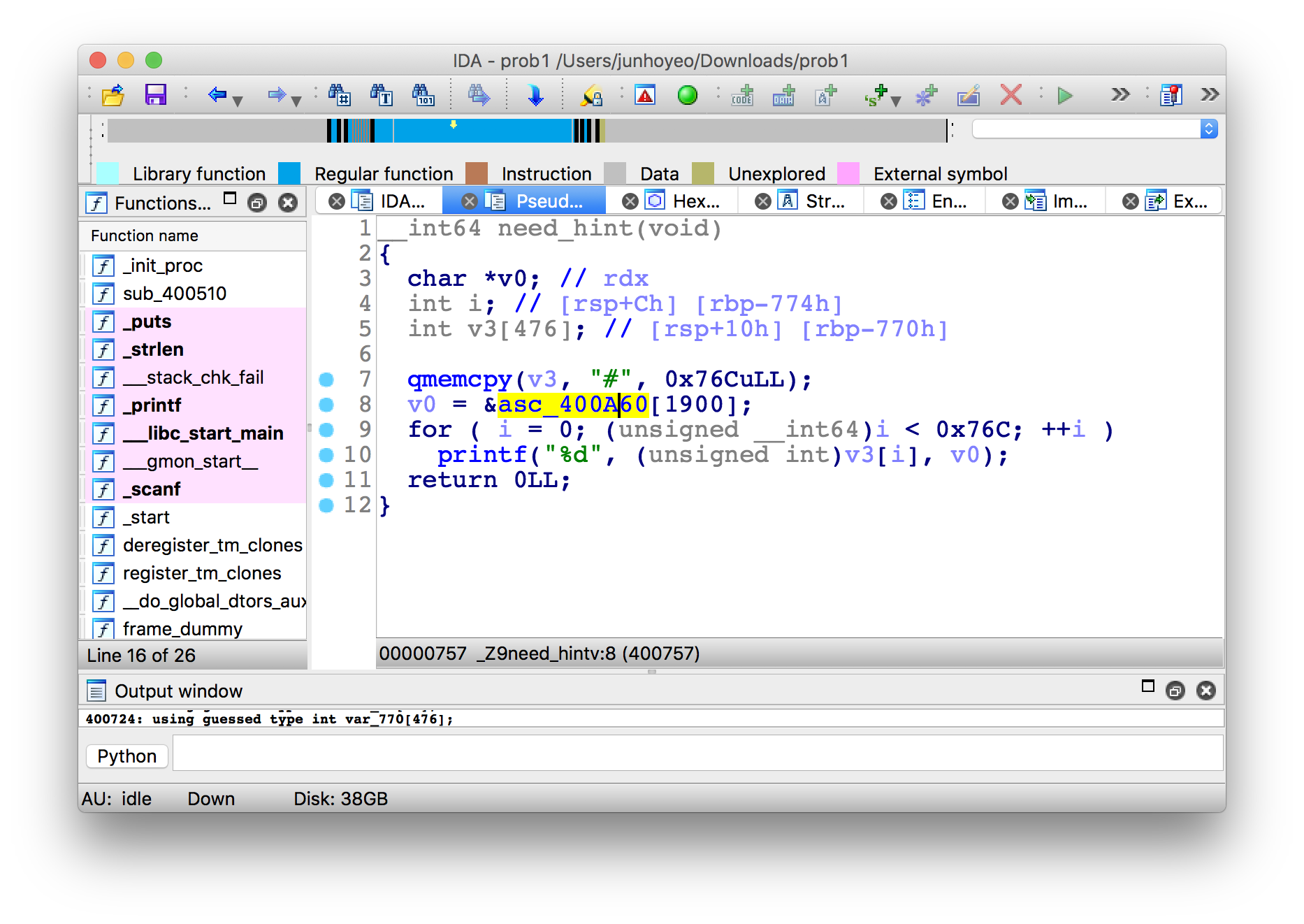The width and height of the screenshot is (1304, 924).
Task: Close the Functions panel
Action: click(x=288, y=203)
